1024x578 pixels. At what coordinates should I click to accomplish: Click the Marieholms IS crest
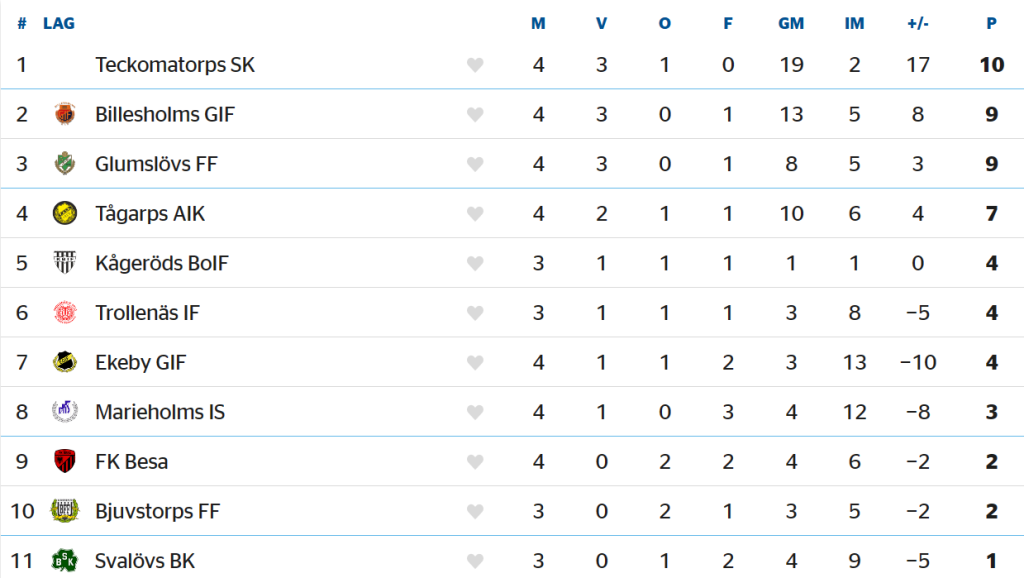(x=65, y=411)
